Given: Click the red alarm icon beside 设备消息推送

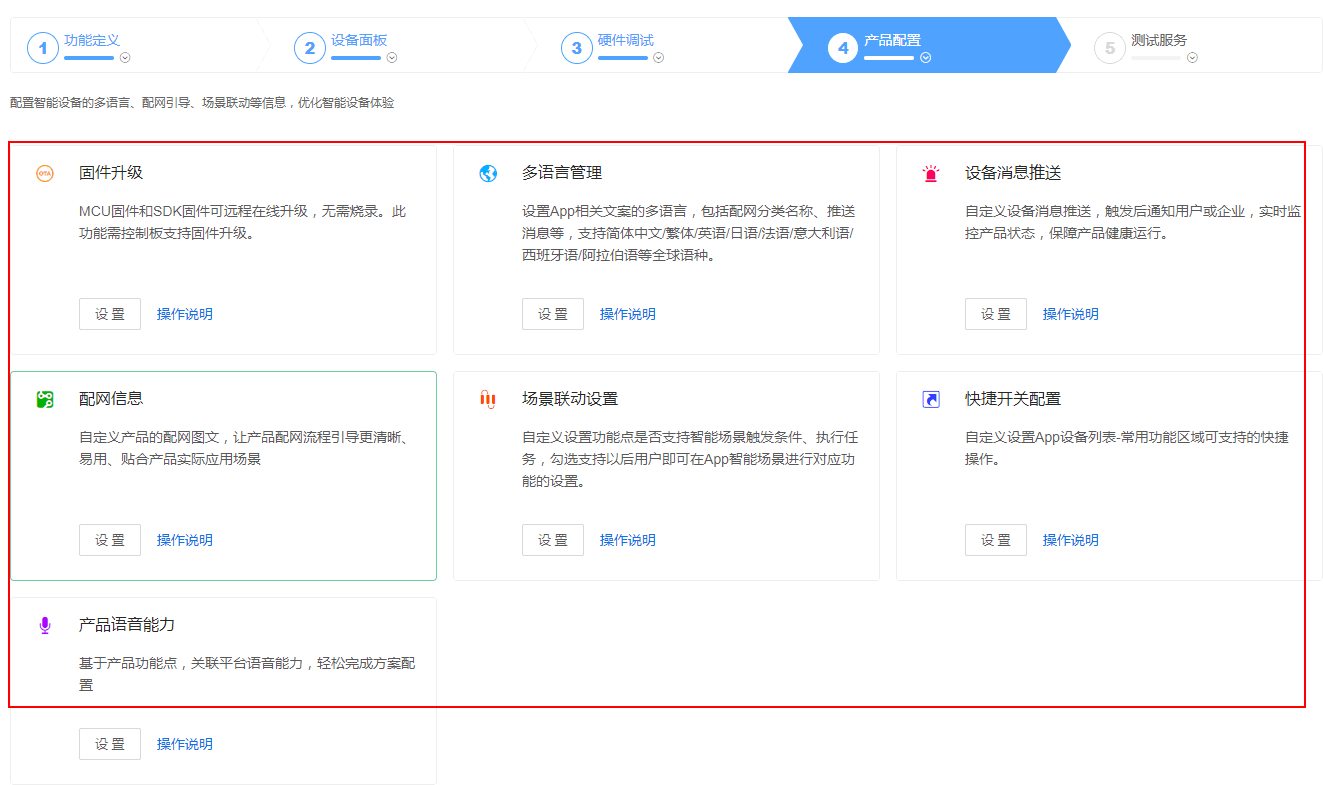Looking at the screenshot, I should tap(931, 173).
